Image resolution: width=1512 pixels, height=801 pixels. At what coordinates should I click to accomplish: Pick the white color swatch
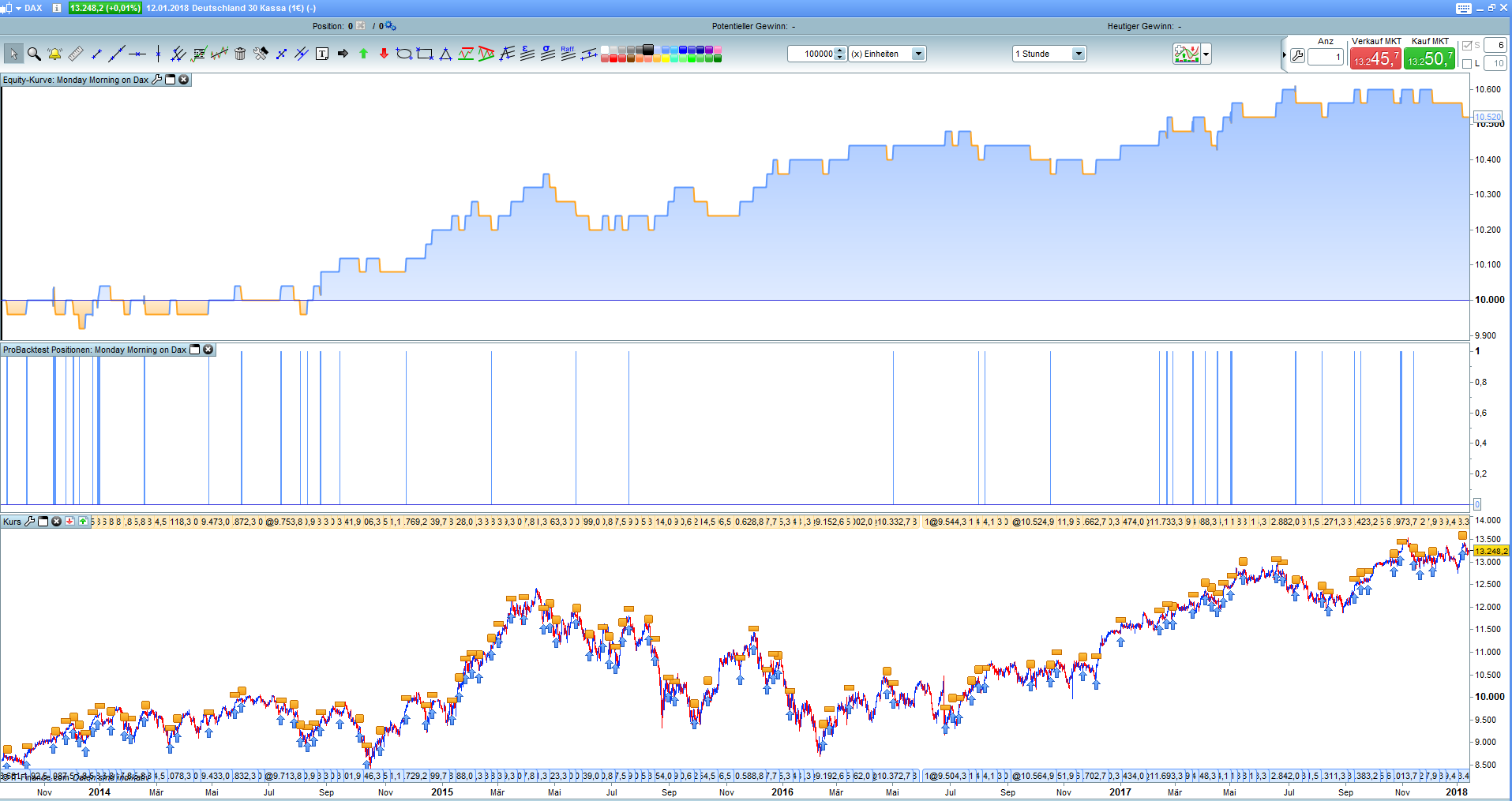pyautogui.click(x=605, y=50)
